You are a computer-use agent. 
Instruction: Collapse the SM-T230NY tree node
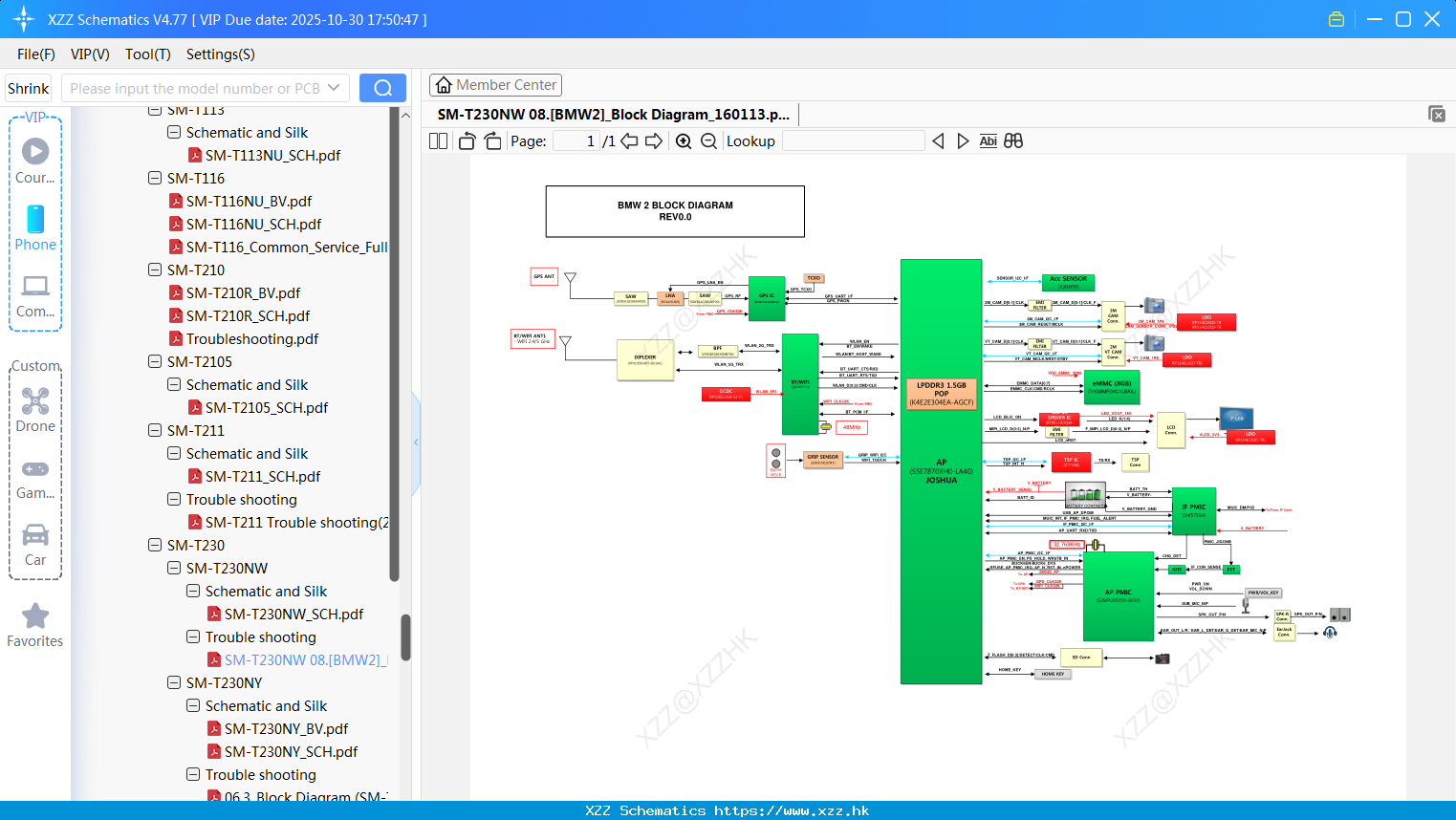click(174, 682)
